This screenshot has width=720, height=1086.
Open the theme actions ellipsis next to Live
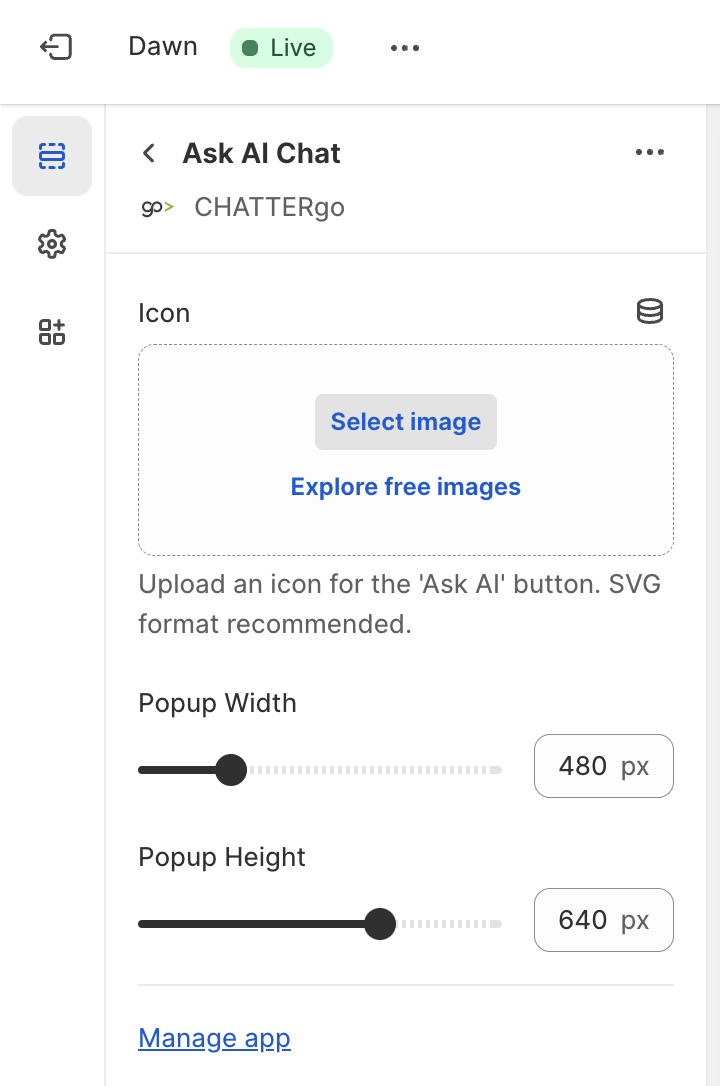pyautogui.click(x=405, y=48)
